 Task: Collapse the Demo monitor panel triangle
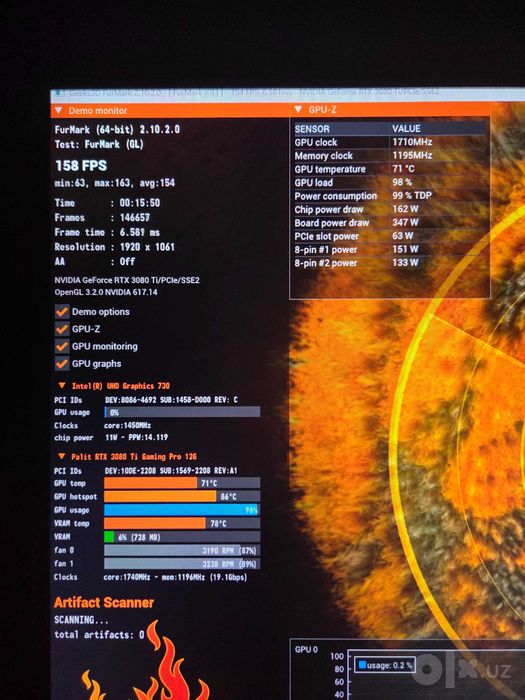[58, 110]
